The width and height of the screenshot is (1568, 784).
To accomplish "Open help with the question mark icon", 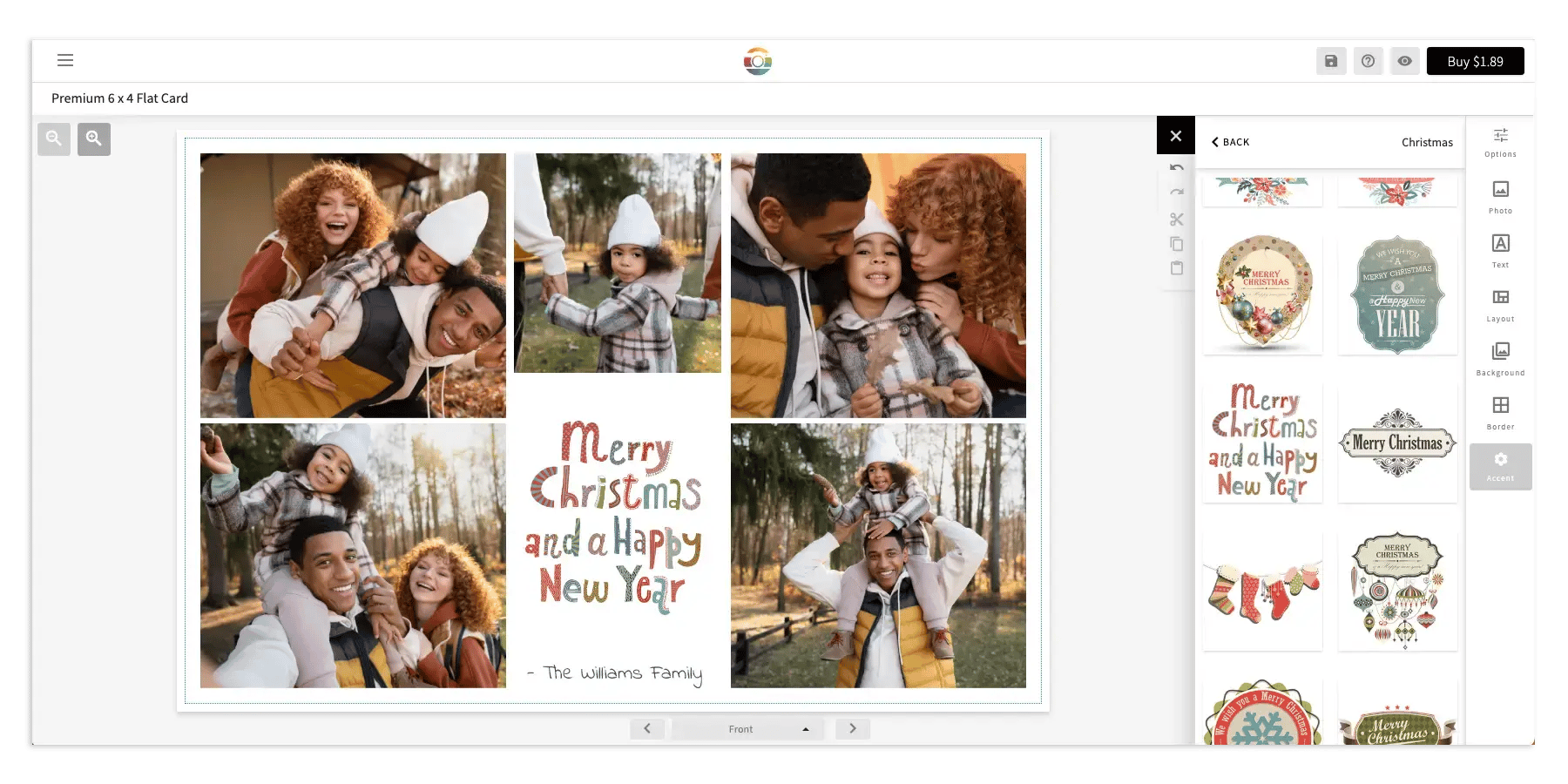I will (x=1368, y=61).
